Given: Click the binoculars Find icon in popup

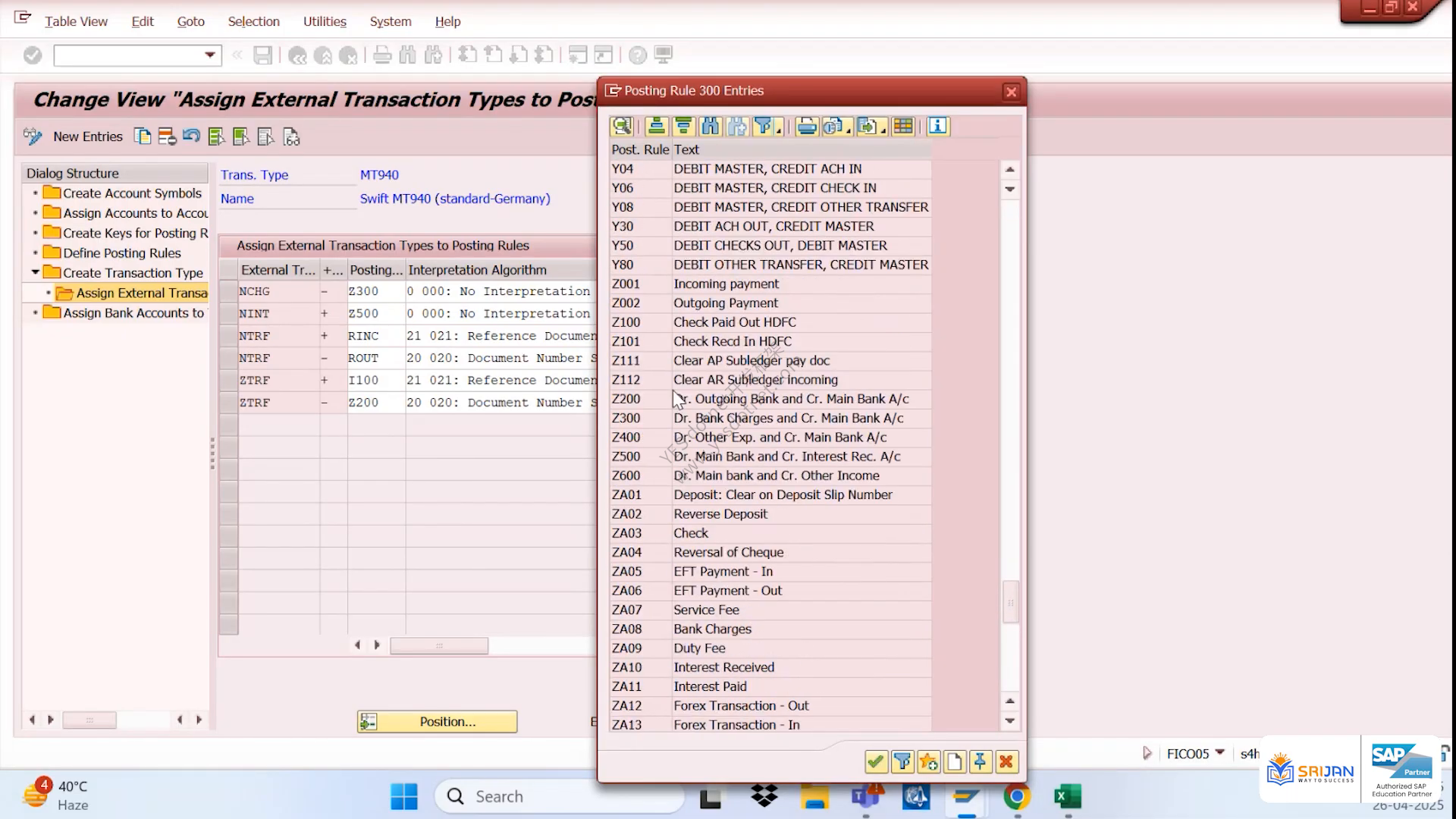Looking at the screenshot, I should 711,127.
